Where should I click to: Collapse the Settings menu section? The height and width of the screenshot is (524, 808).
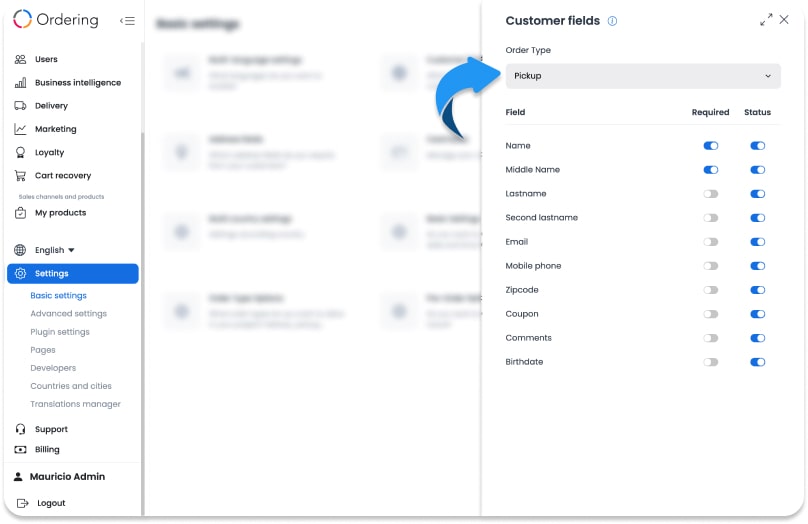pos(73,274)
